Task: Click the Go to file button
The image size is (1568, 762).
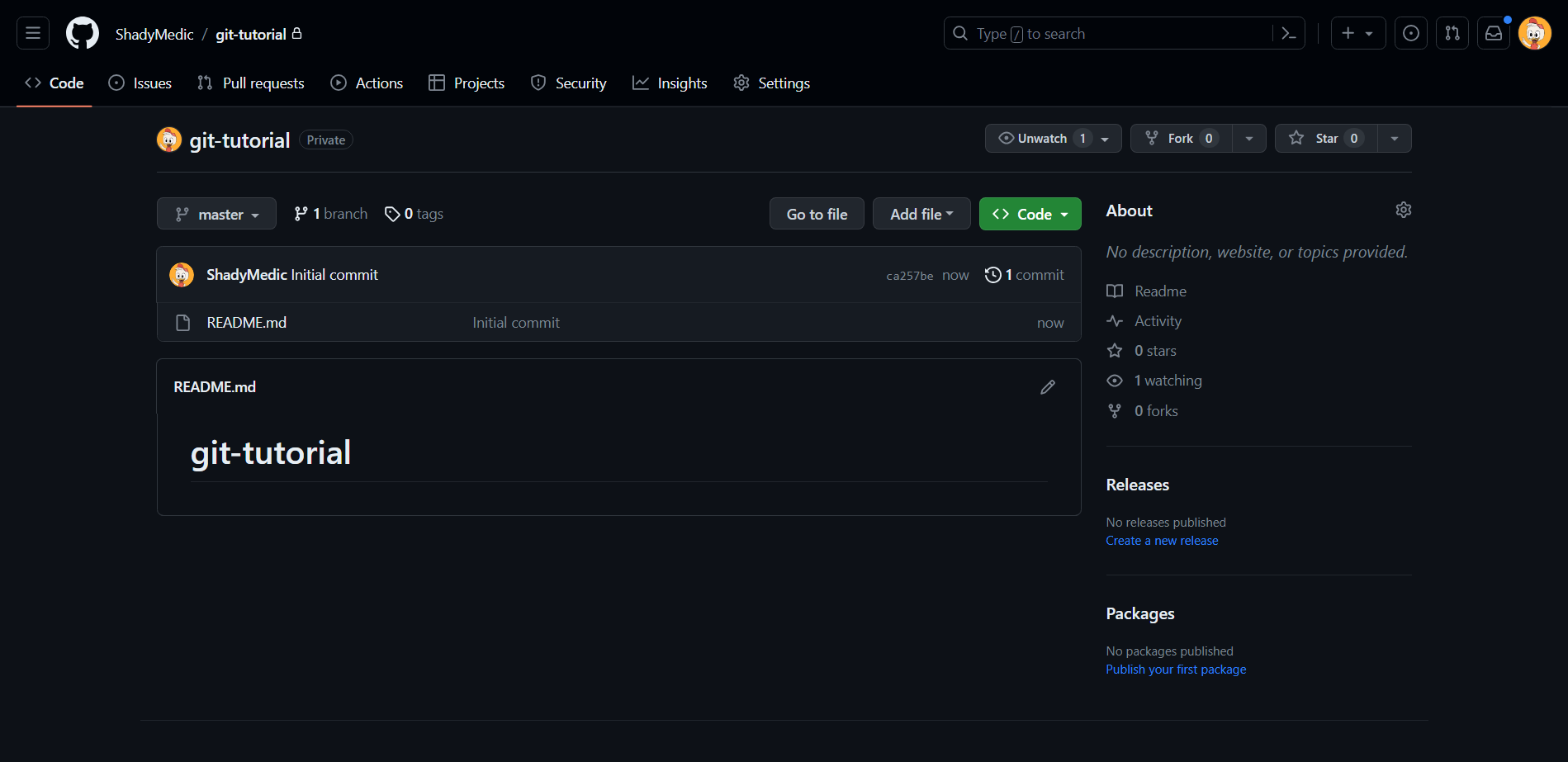Action: [x=817, y=215]
